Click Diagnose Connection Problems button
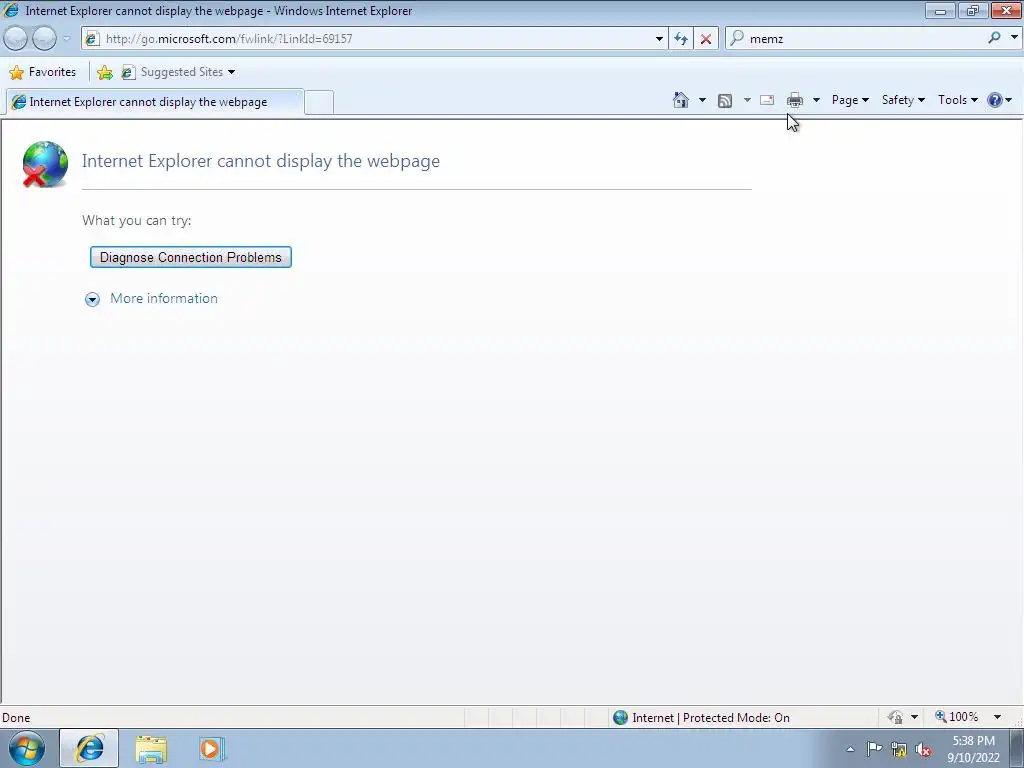The image size is (1024, 768). click(191, 257)
